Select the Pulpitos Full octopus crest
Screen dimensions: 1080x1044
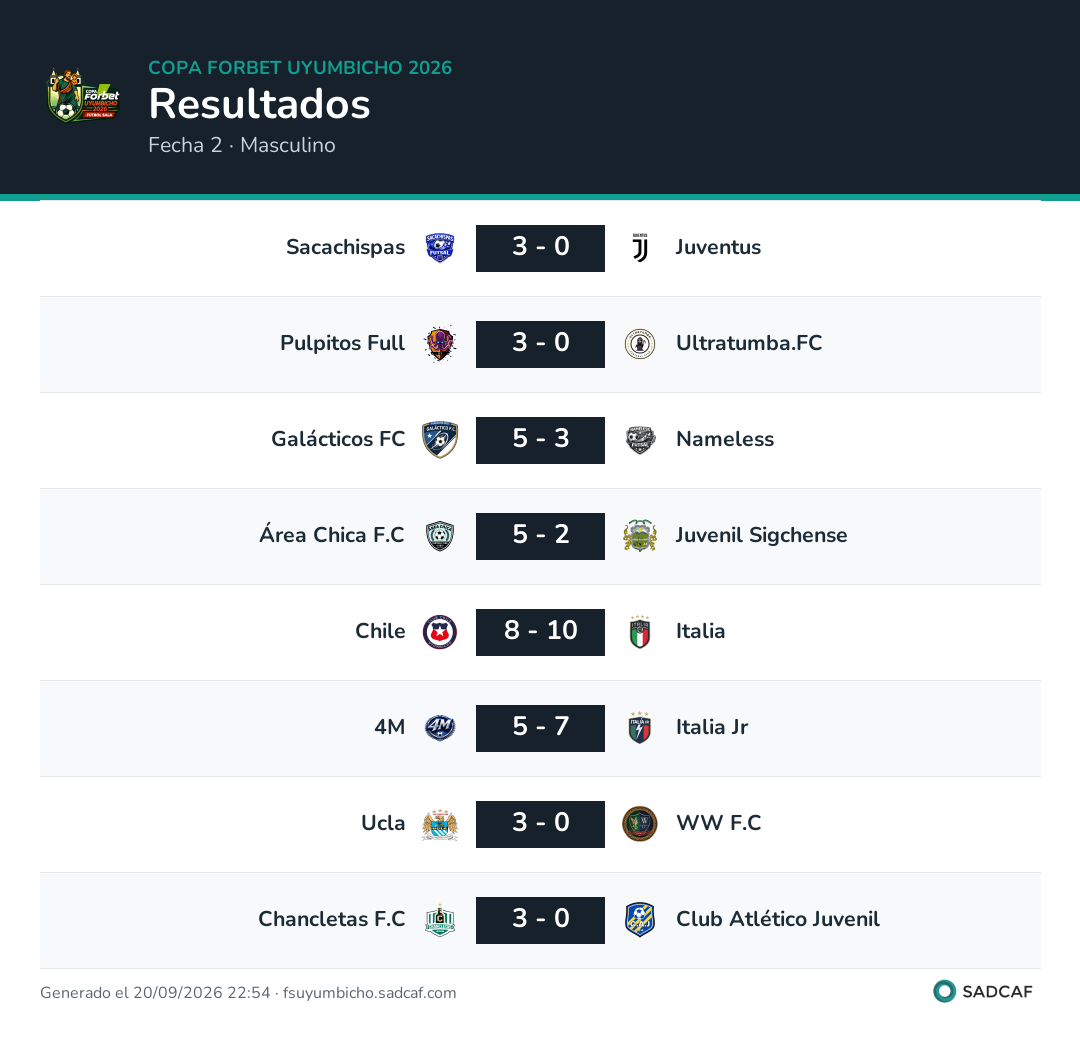pos(439,344)
